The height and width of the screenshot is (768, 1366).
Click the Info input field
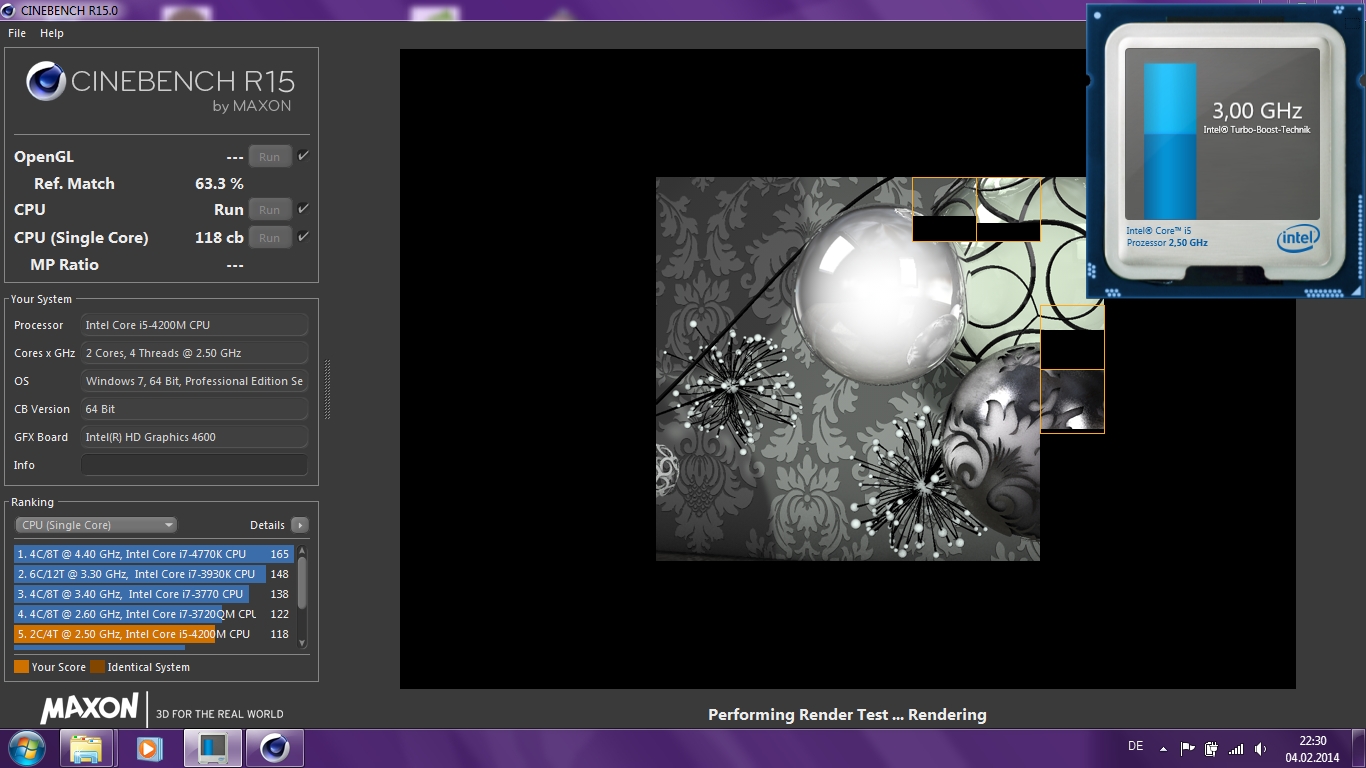coord(194,465)
